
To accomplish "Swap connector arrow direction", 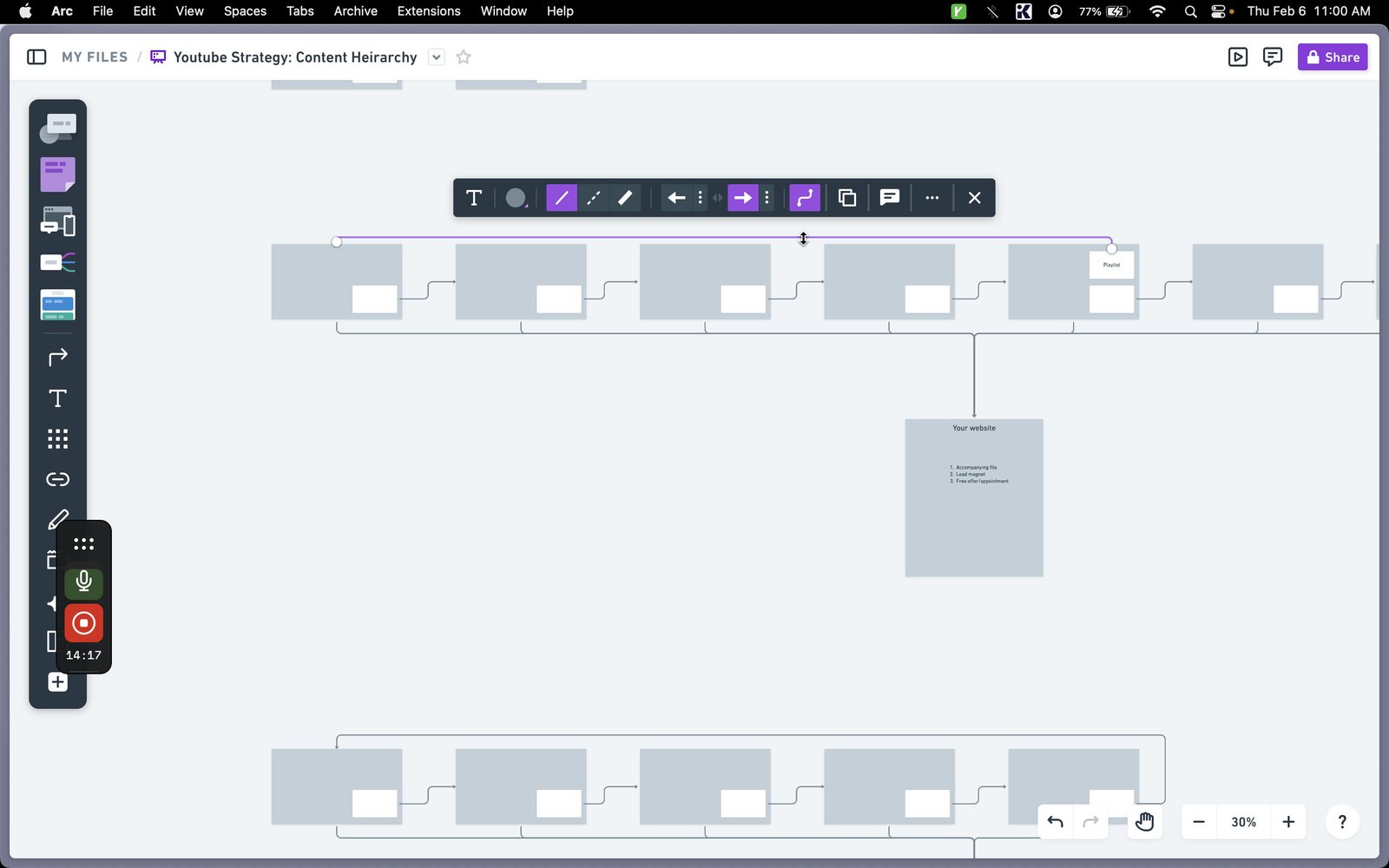I will click(x=718, y=198).
